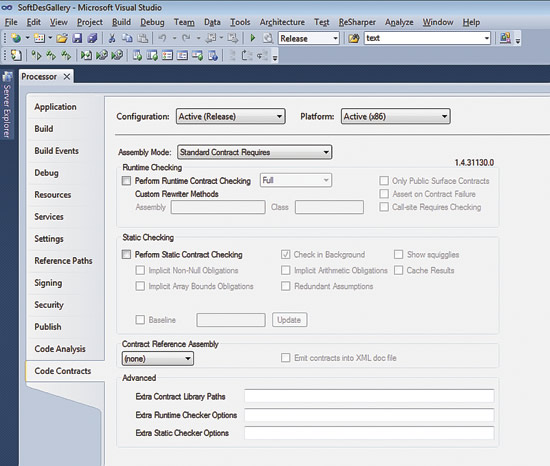
Task: Click the Extra Runtime Checker Options field
Action: (369, 415)
